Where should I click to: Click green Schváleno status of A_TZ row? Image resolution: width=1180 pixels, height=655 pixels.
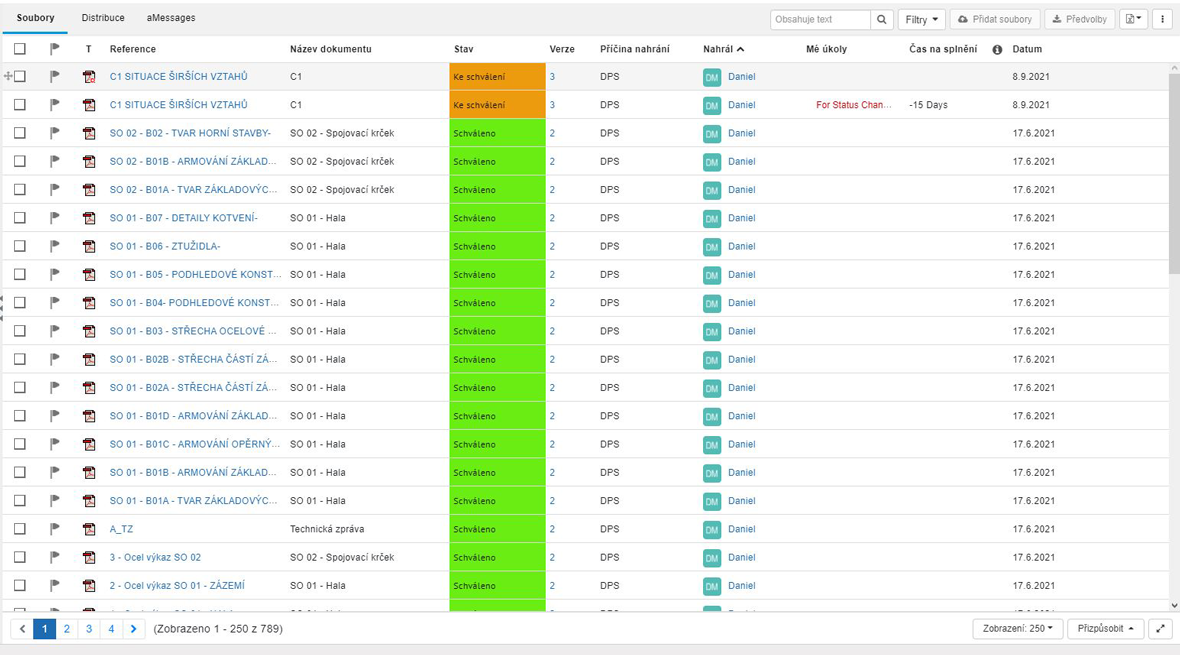point(497,529)
